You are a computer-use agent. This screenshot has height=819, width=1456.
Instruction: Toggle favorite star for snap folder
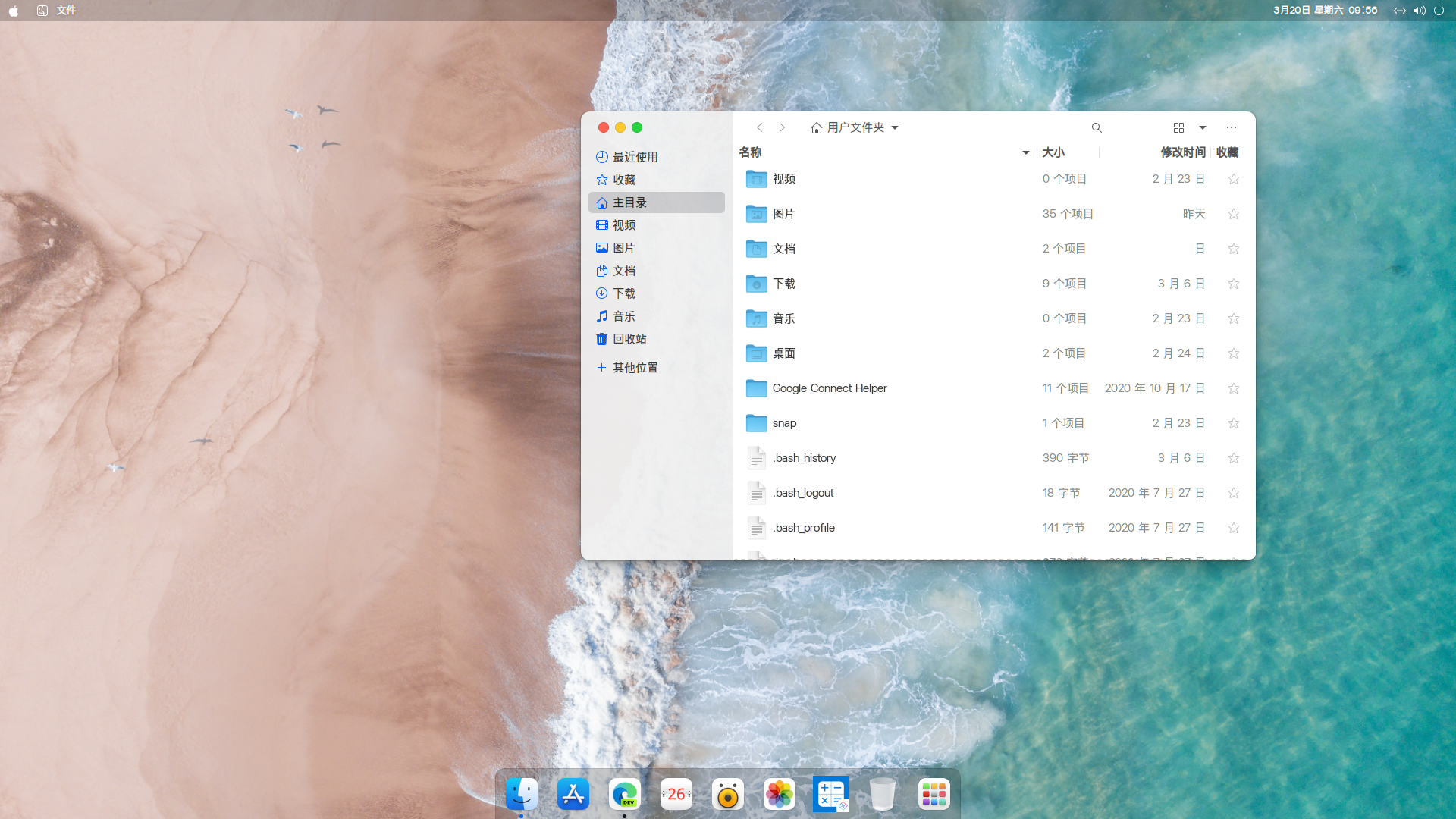pyautogui.click(x=1233, y=423)
